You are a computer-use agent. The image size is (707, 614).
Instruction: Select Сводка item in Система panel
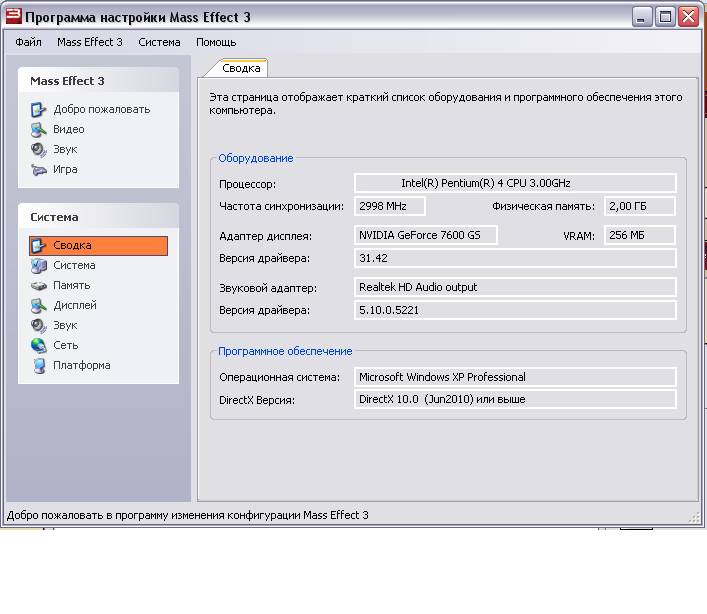click(x=98, y=245)
